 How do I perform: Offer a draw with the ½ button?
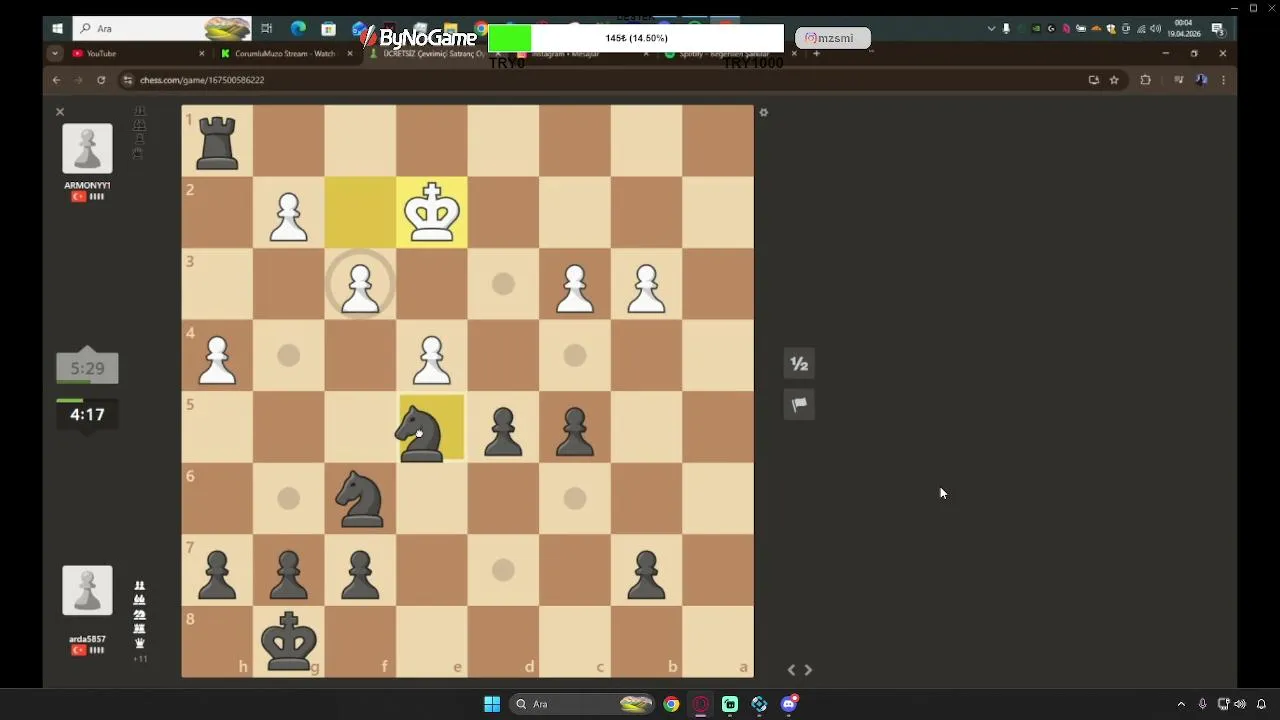pyautogui.click(x=799, y=364)
